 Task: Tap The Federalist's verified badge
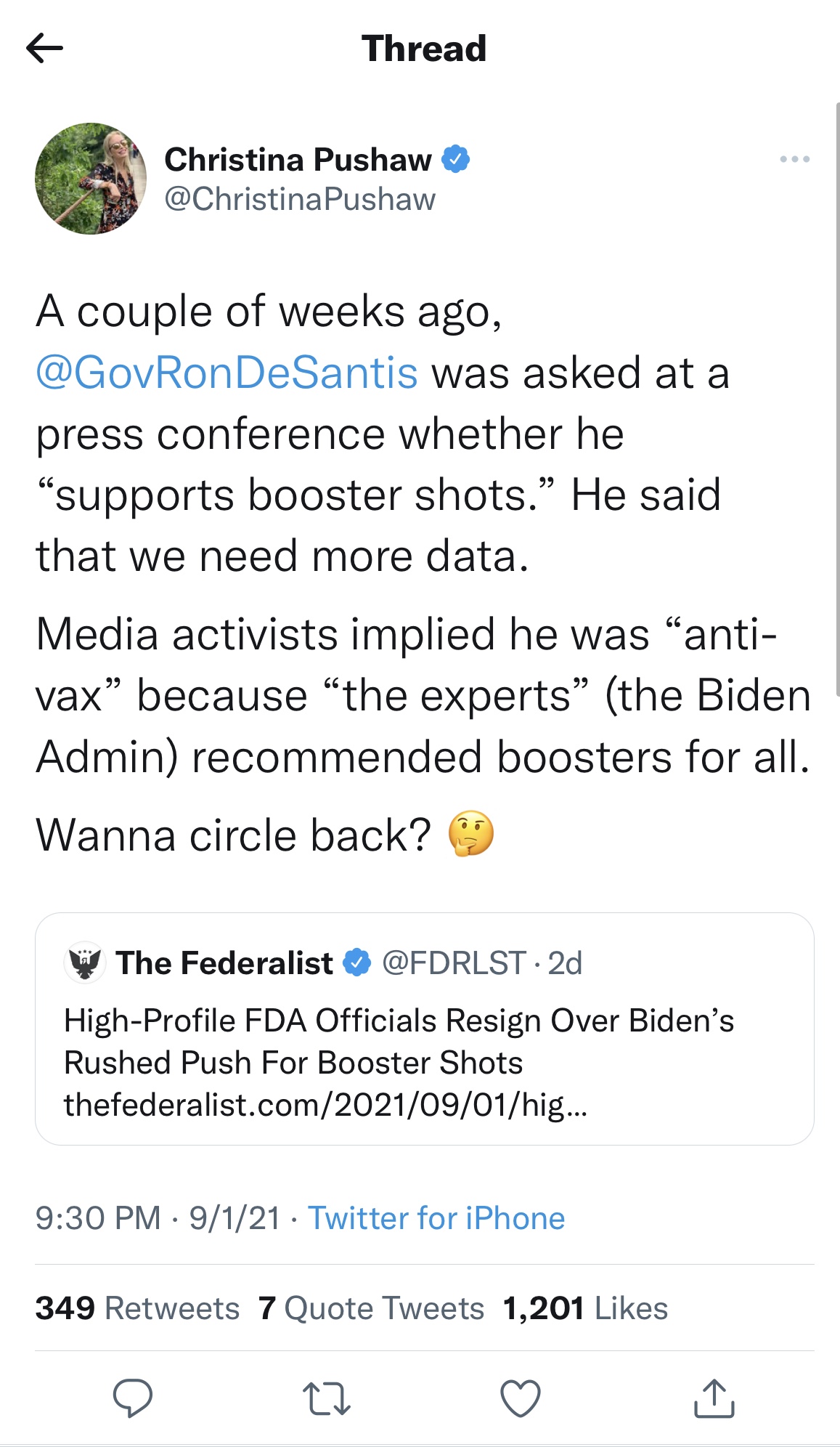[x=356, y=962]
